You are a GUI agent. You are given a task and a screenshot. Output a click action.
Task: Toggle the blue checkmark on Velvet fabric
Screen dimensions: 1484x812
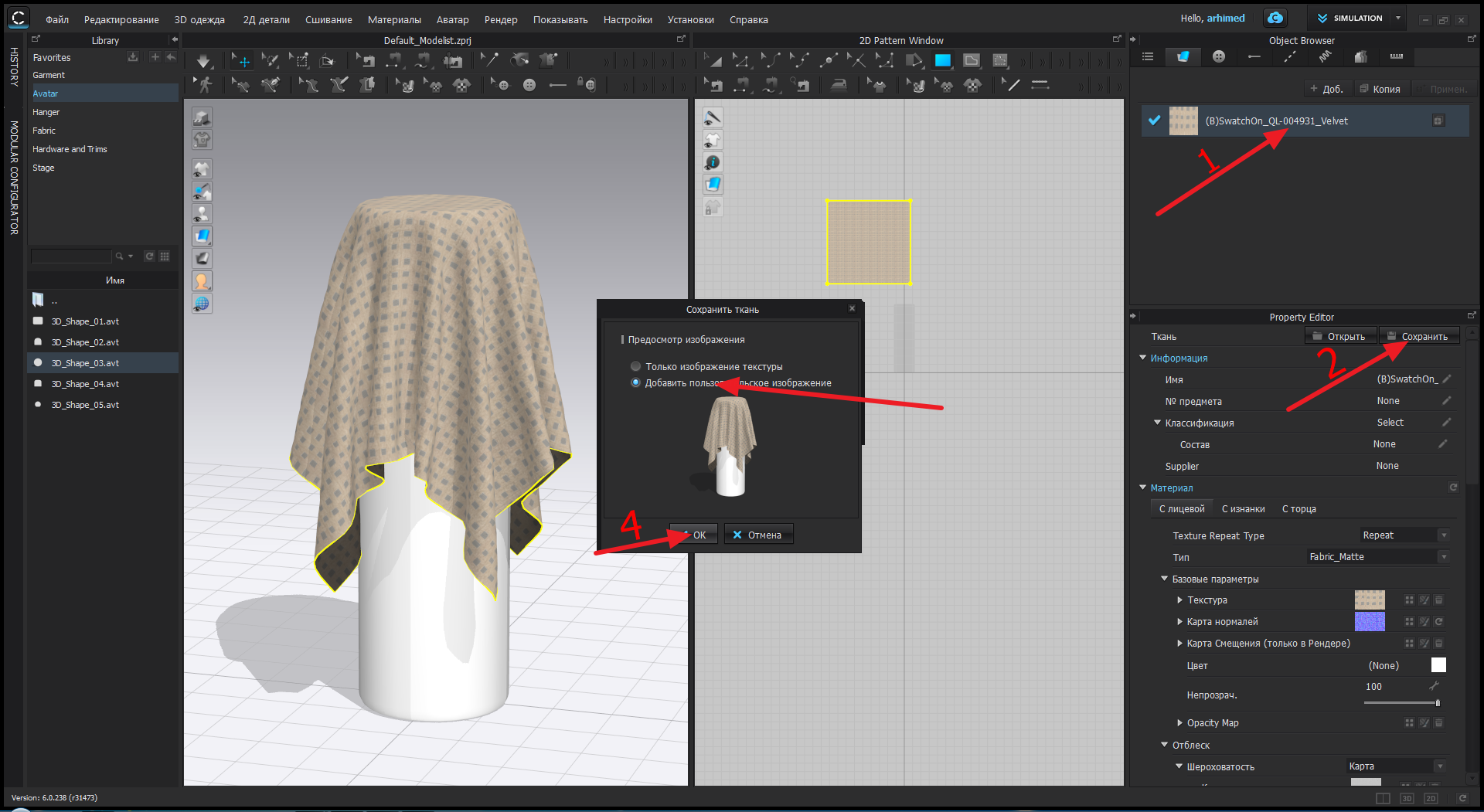1155,121
